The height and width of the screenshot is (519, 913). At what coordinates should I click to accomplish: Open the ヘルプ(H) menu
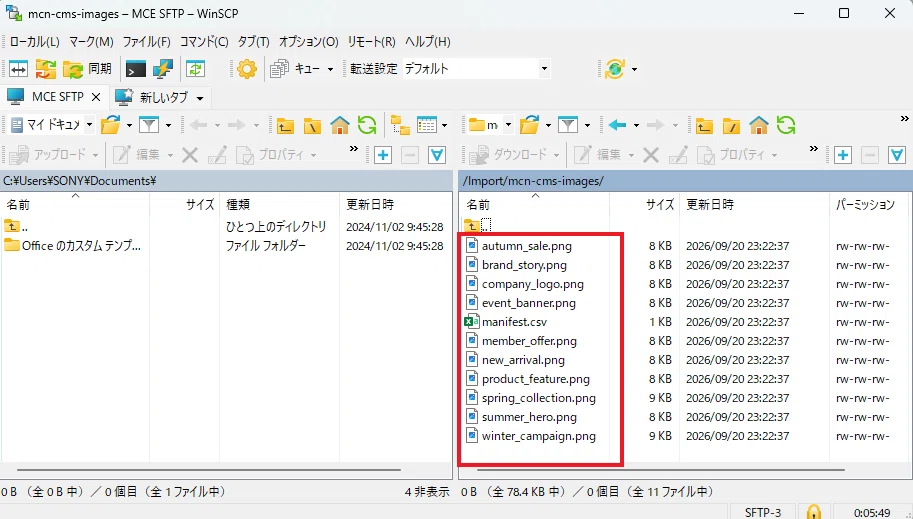coord(427,41)
